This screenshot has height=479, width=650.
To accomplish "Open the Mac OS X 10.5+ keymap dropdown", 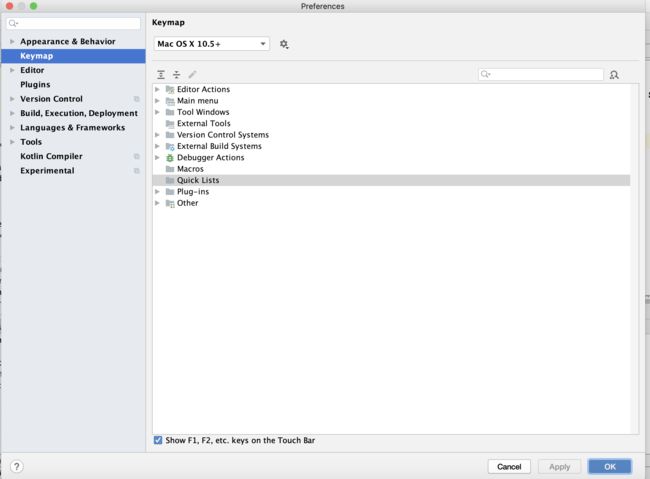I will click(x=212, y=44).
